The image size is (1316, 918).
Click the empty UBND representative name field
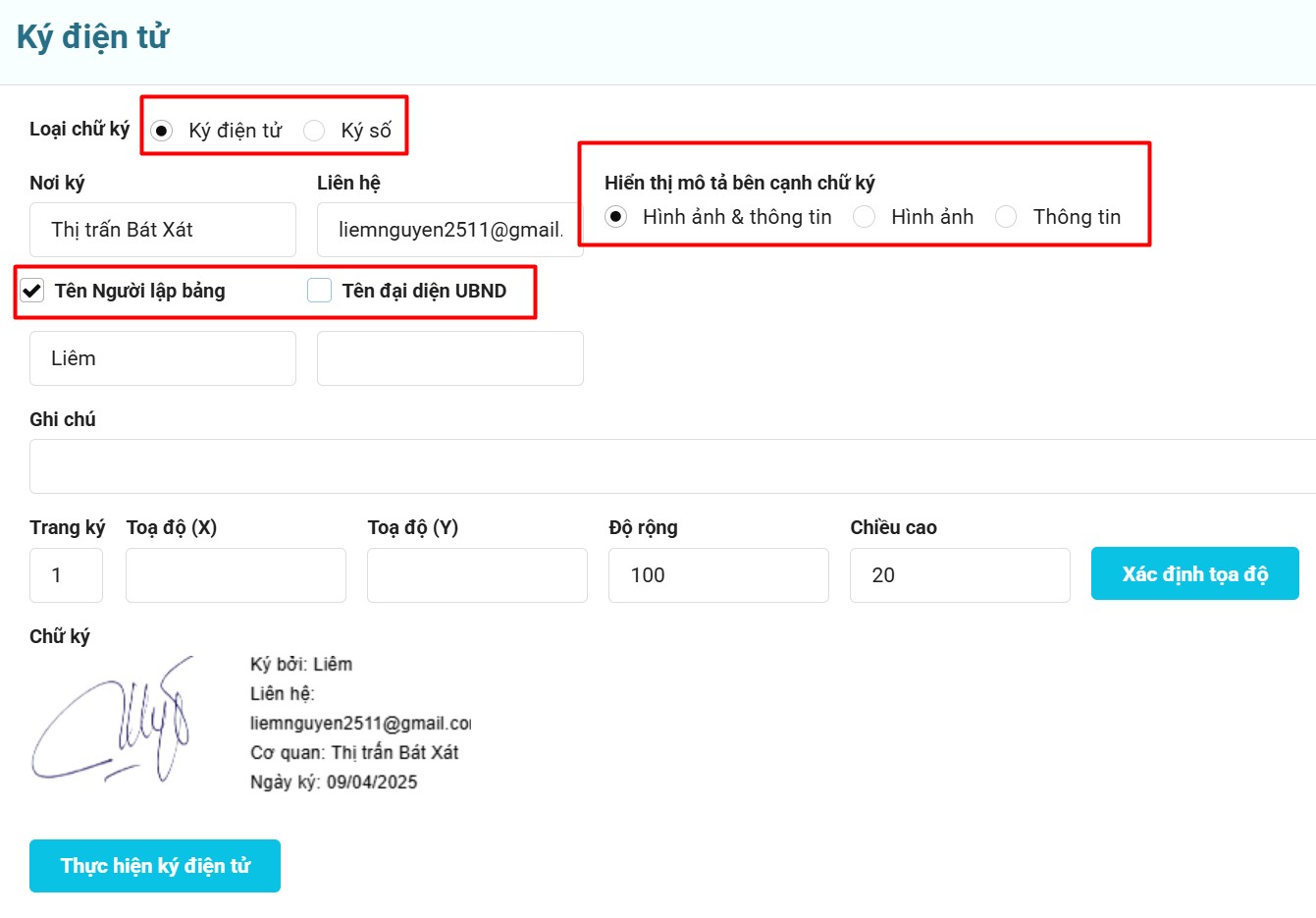coord(449,358)
